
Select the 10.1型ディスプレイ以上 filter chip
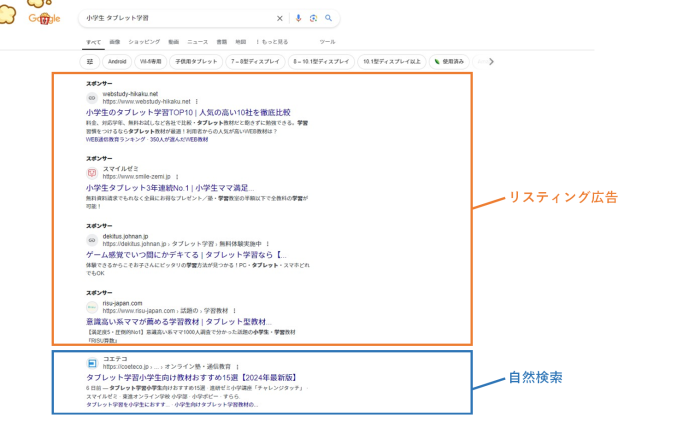[392, 62]
